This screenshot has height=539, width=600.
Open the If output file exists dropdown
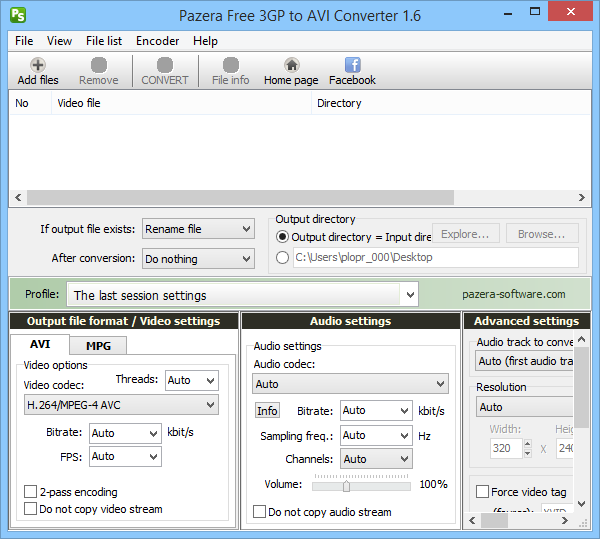point(198,229)
